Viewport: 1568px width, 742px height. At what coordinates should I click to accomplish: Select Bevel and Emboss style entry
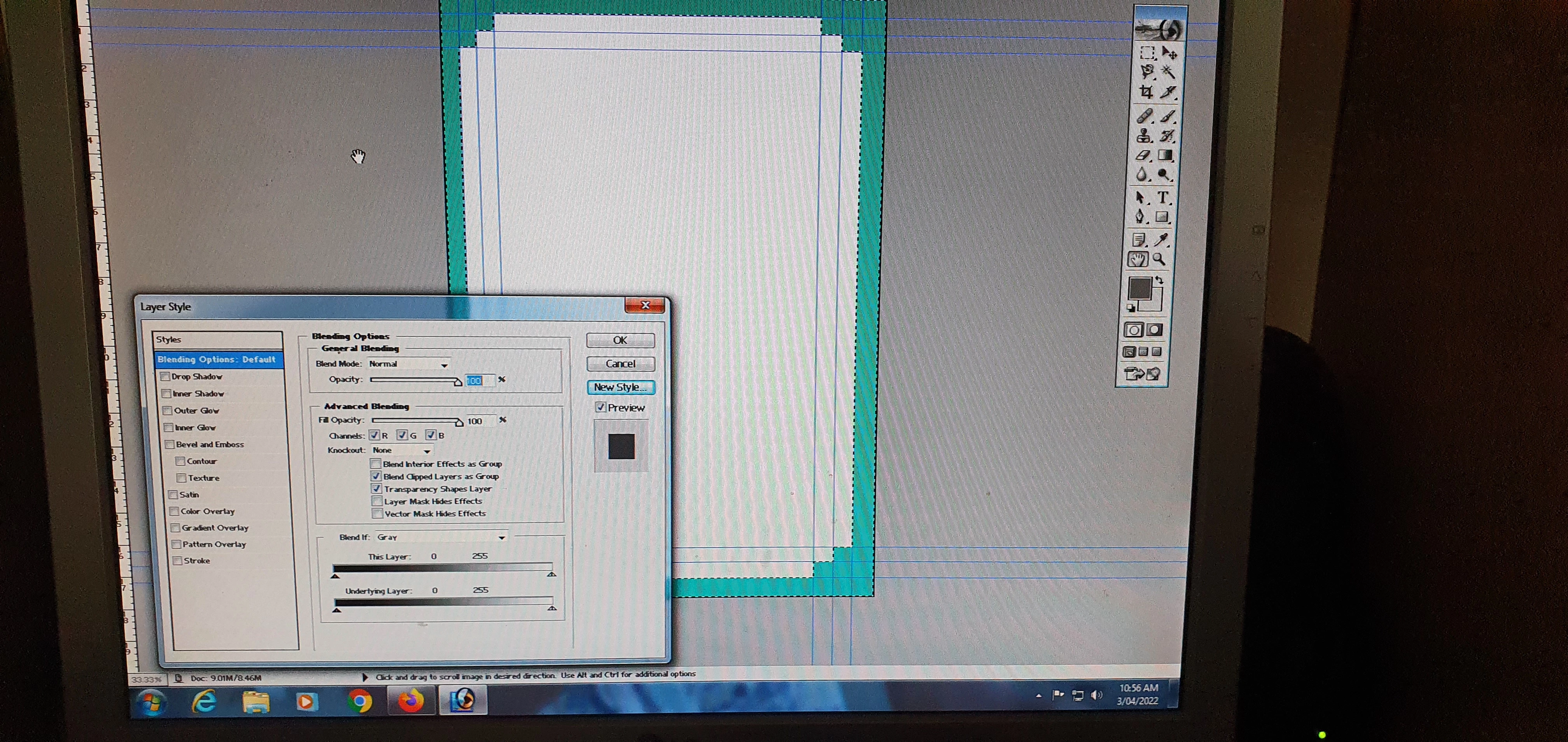tap(209, 444)
